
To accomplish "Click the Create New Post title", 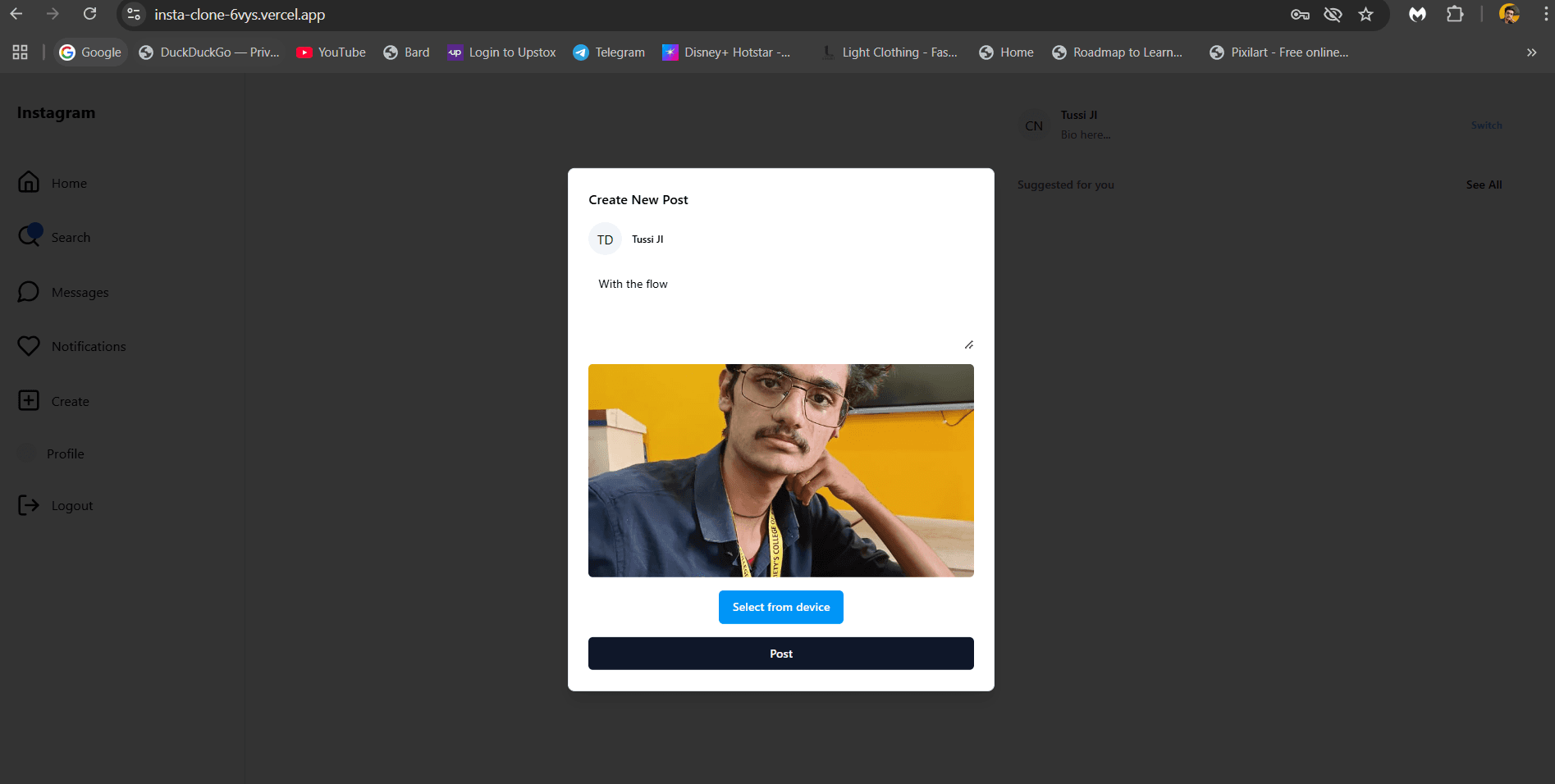I will point(638,200).
